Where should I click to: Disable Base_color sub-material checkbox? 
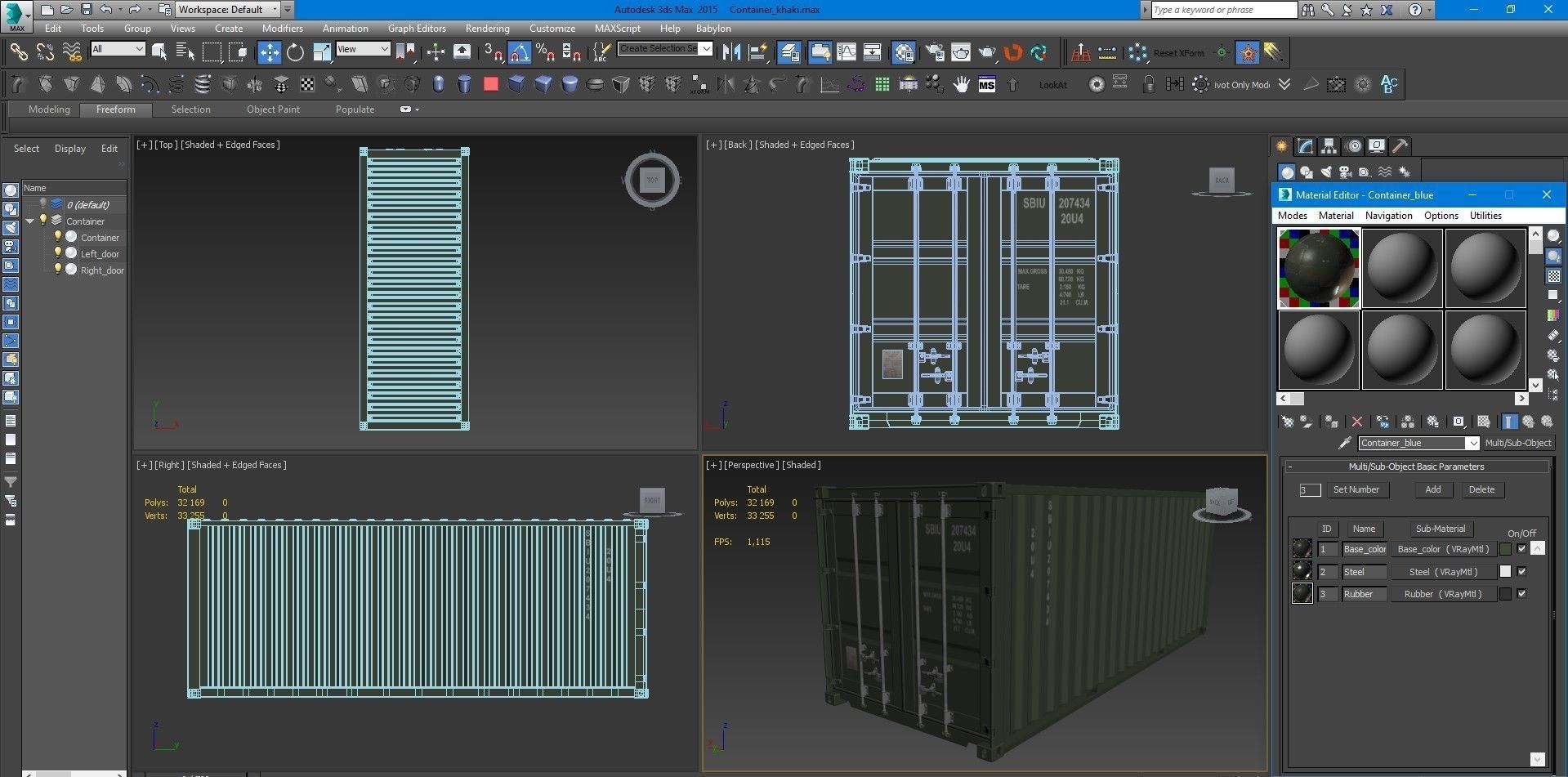[1521, 549]
